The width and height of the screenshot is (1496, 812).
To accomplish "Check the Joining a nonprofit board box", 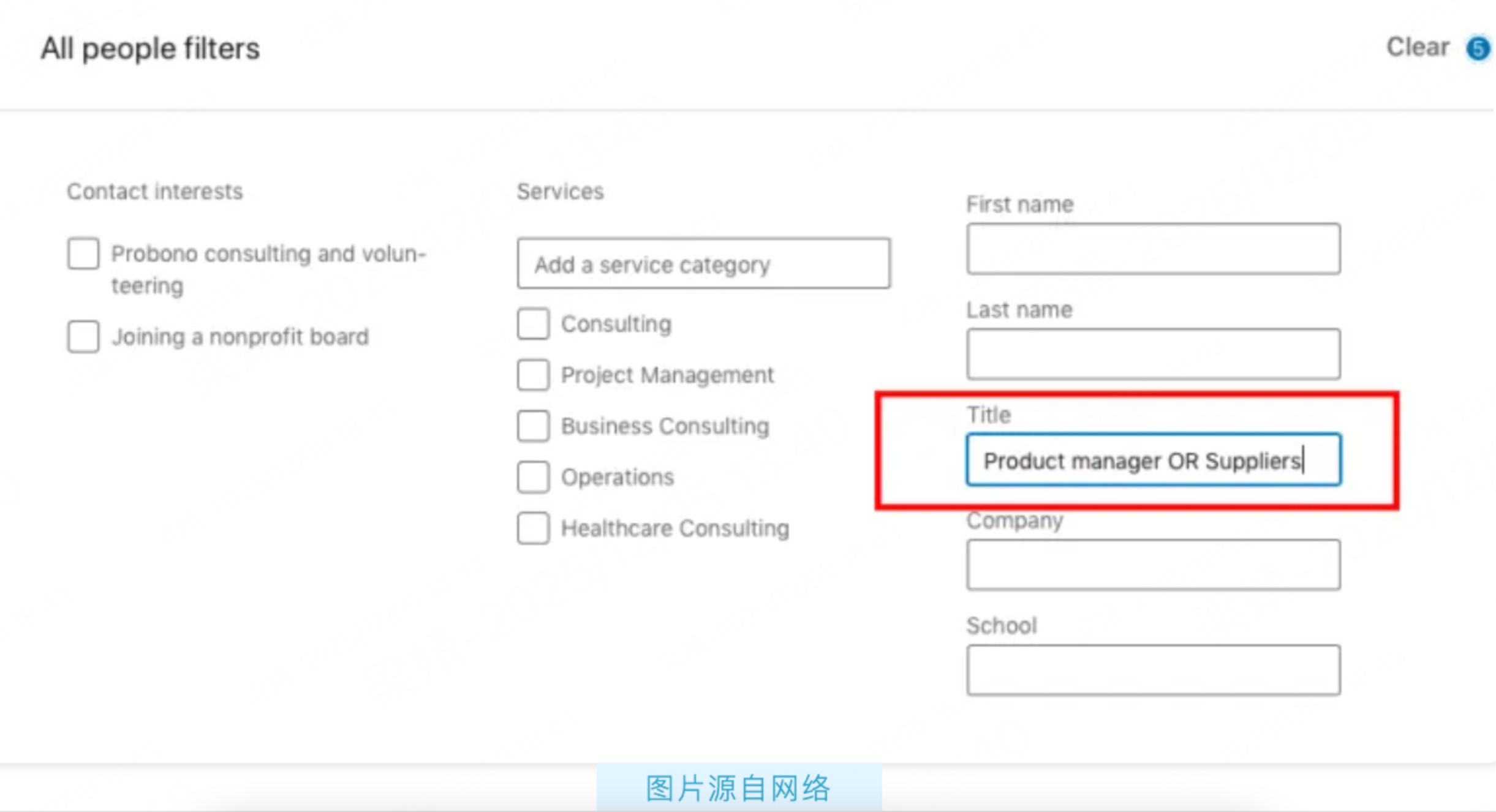I will point(83,337).
